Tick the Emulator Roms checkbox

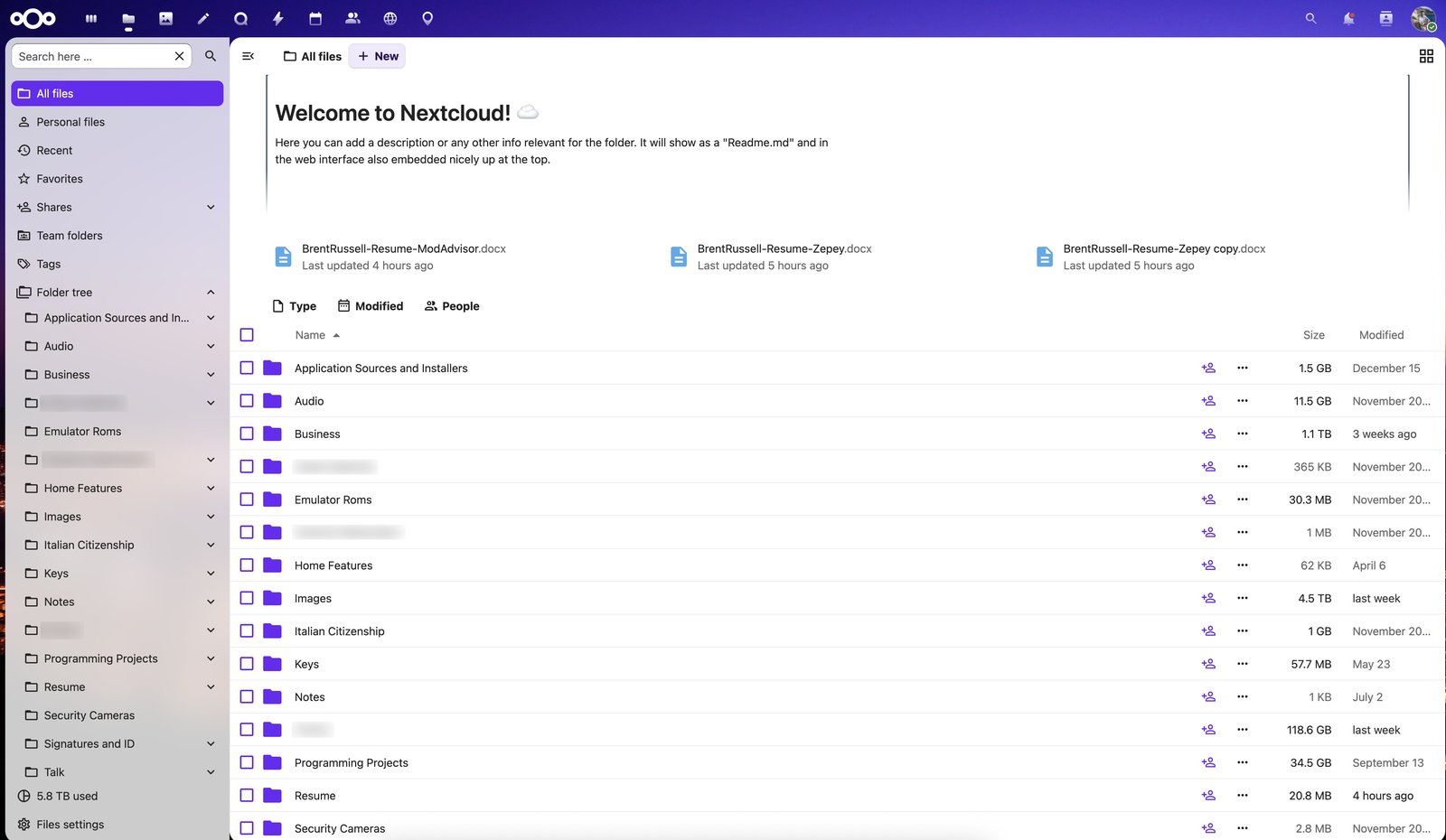pyautogui.click(x=247, y=499)
